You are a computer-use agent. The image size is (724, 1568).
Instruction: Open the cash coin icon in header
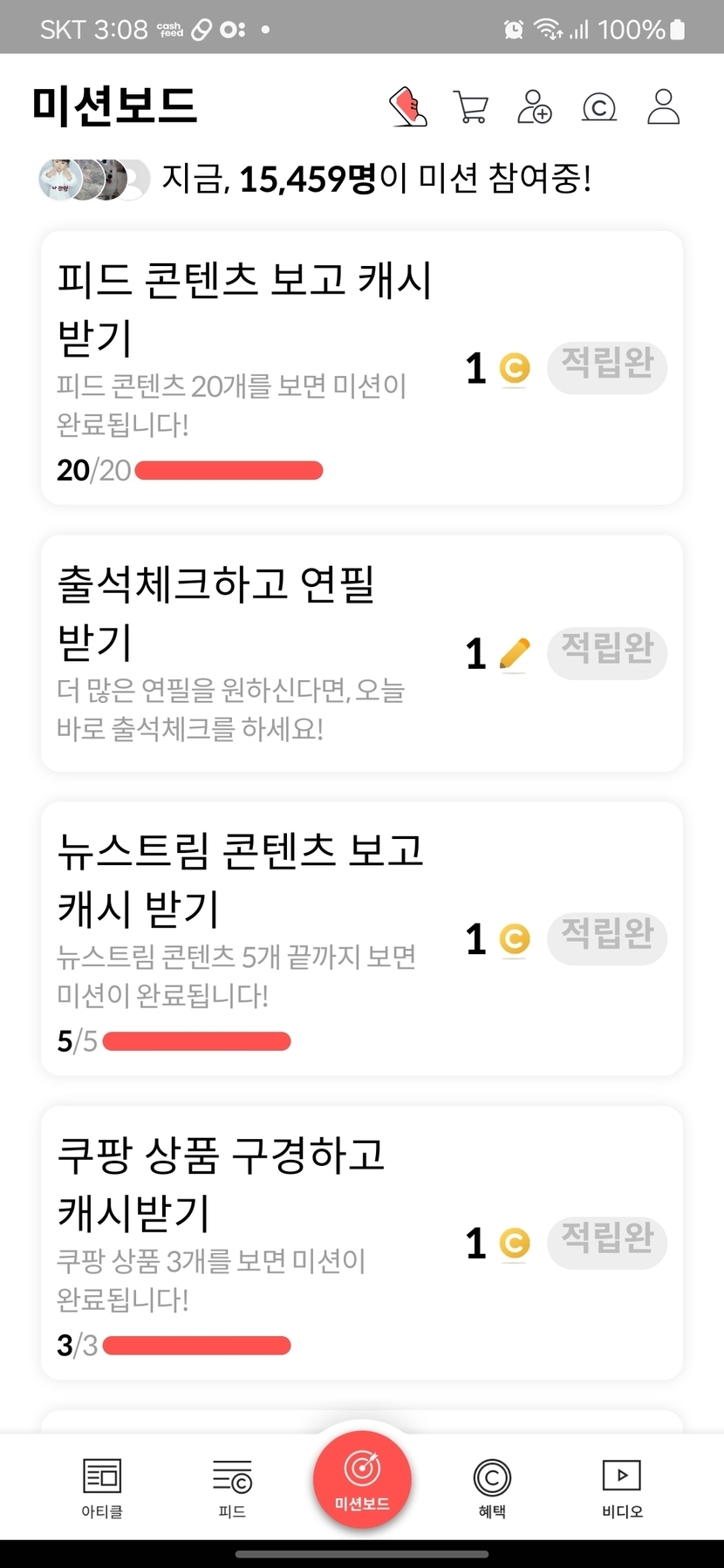(598, 108)
